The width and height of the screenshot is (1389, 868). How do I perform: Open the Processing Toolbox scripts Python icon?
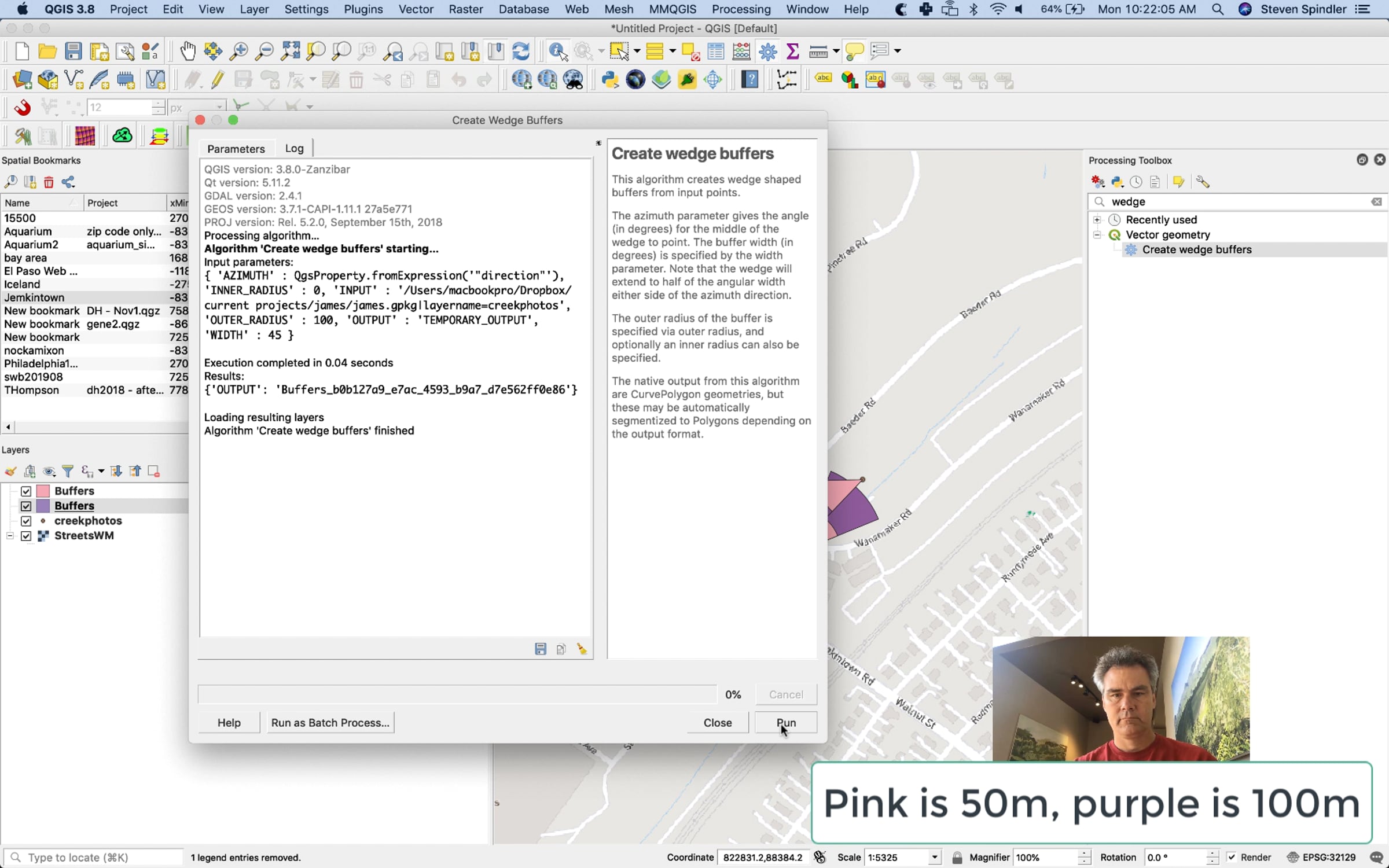coord(1117,182)
